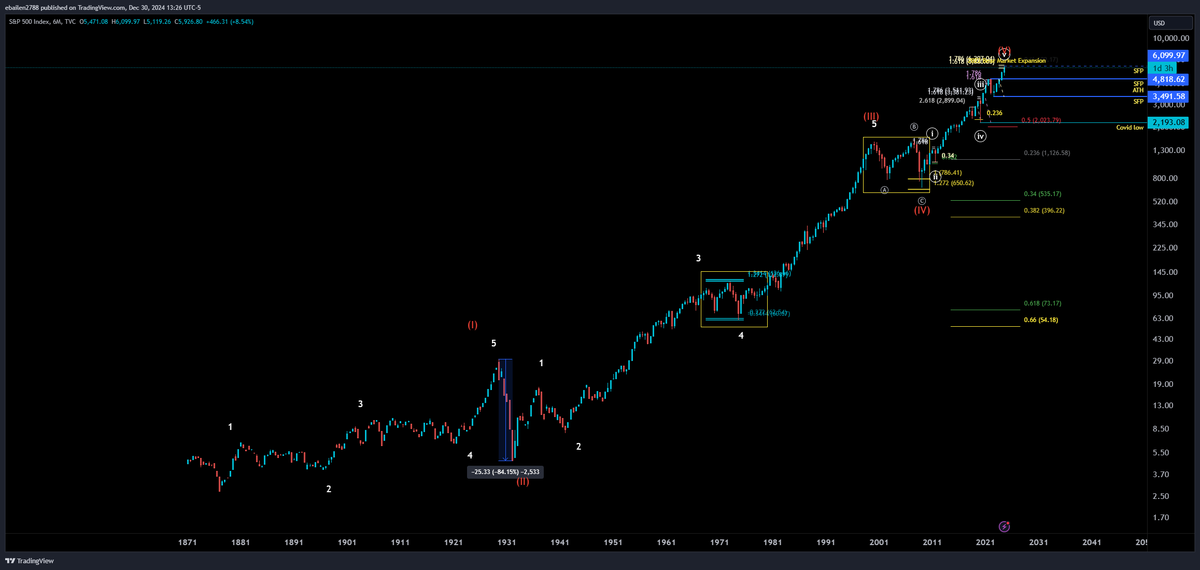Click the Covid low annotation text
The height and width of the screenshot is (570, 1200).
1130,128
